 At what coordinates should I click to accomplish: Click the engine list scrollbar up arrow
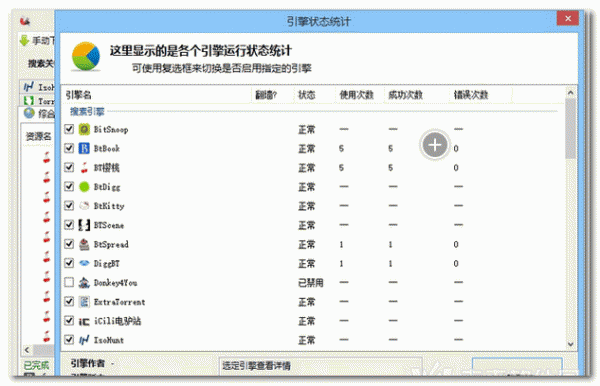pos(571,93)
